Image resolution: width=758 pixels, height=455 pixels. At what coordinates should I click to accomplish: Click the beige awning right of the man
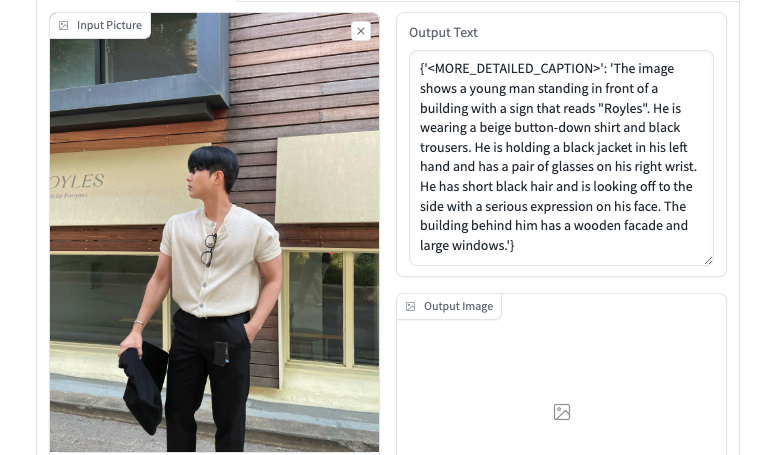point(327,178)
